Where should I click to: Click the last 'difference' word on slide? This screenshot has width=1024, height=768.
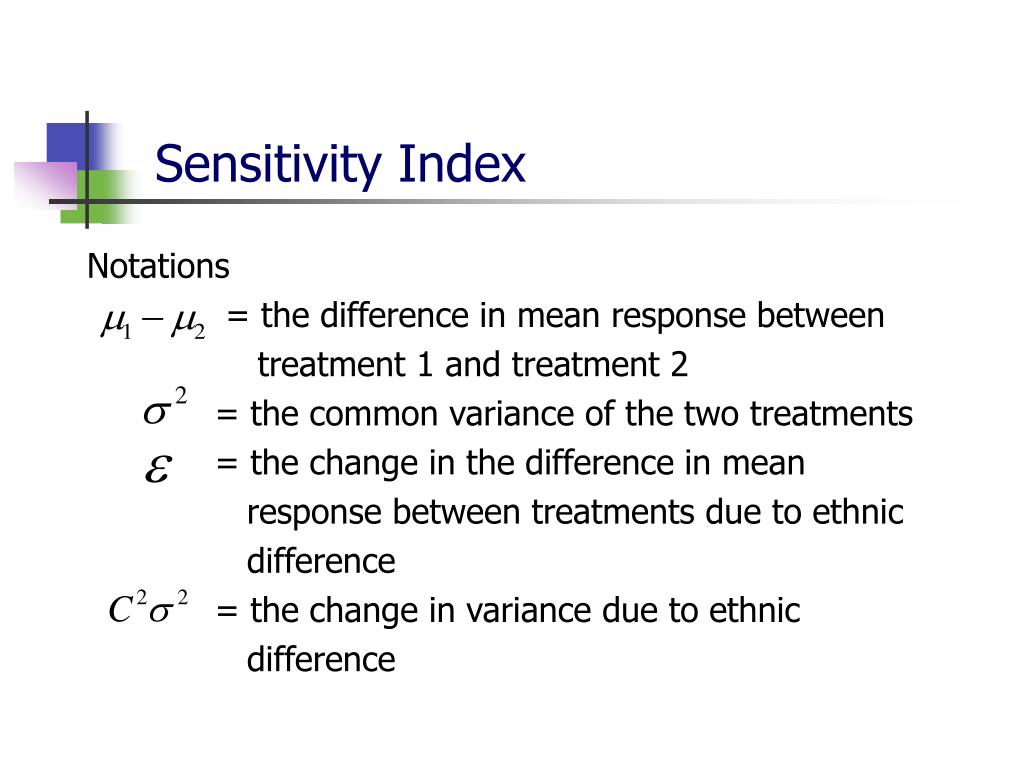pos(321,659)
